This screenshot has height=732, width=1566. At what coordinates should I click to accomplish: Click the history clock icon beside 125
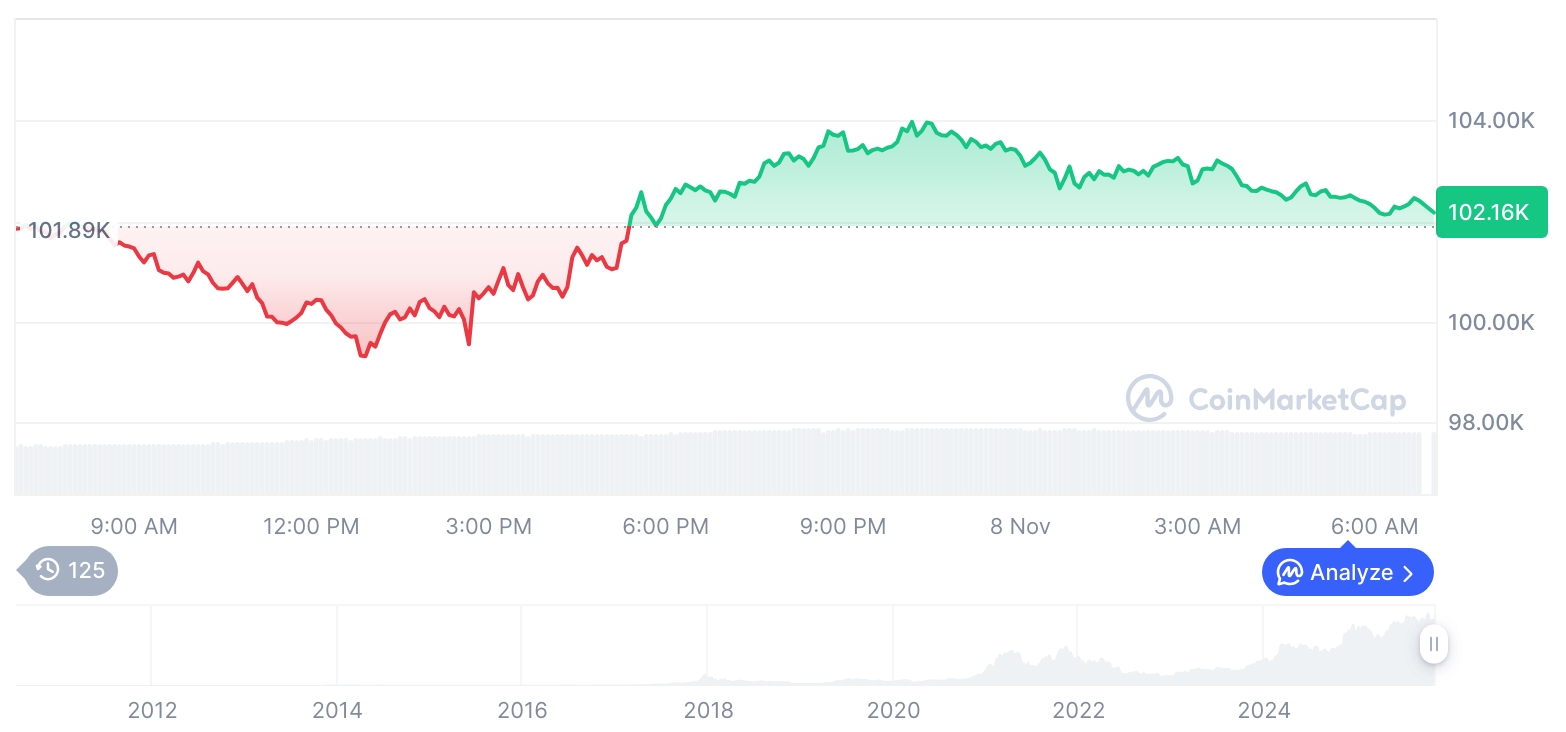[x=48, y=571]
